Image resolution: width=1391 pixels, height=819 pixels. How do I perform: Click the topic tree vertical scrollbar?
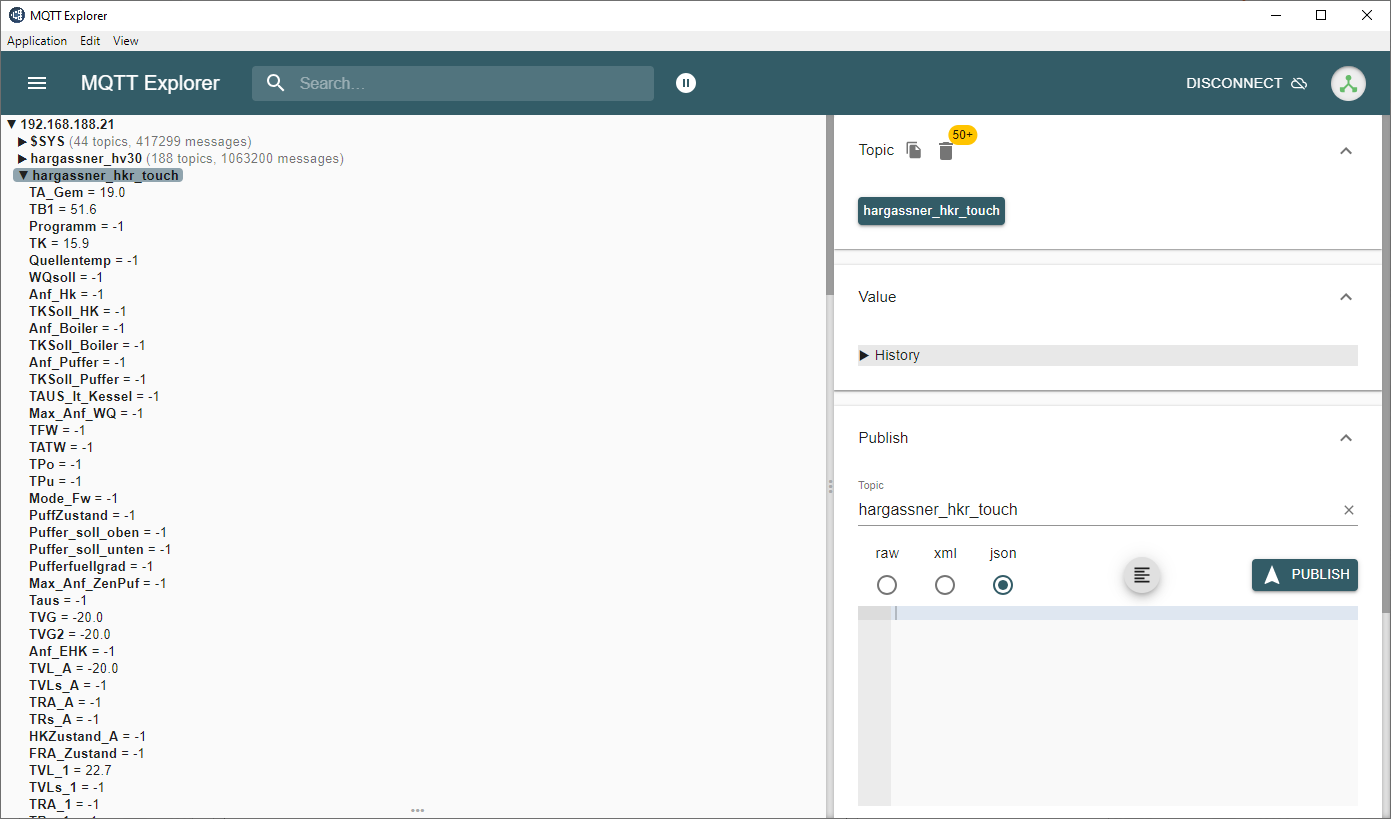(829, 206)
